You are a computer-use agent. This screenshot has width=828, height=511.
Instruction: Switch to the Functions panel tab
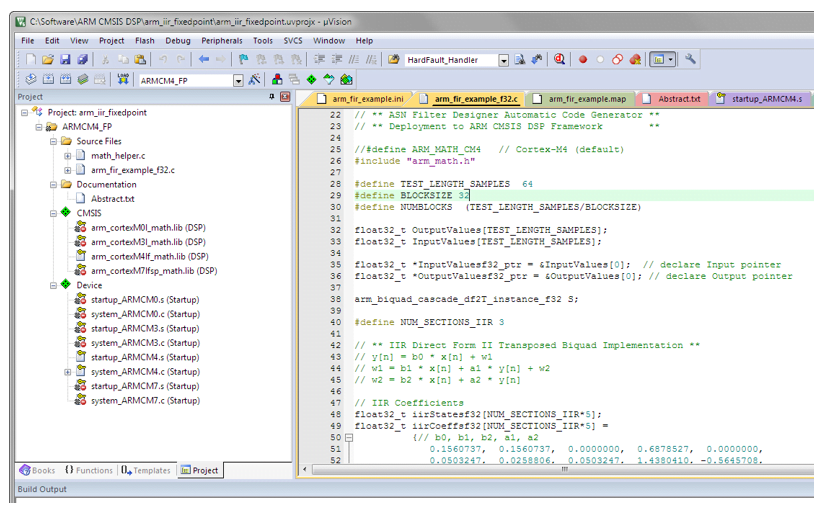(89, 470)
